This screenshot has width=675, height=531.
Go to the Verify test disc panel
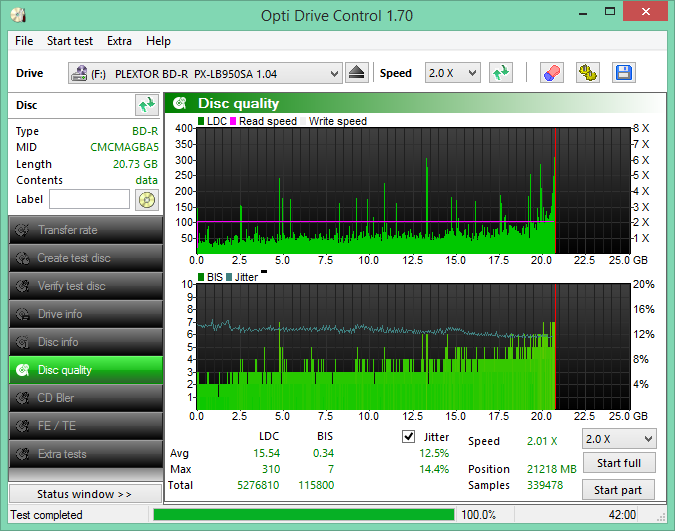[x=86, y=286]
